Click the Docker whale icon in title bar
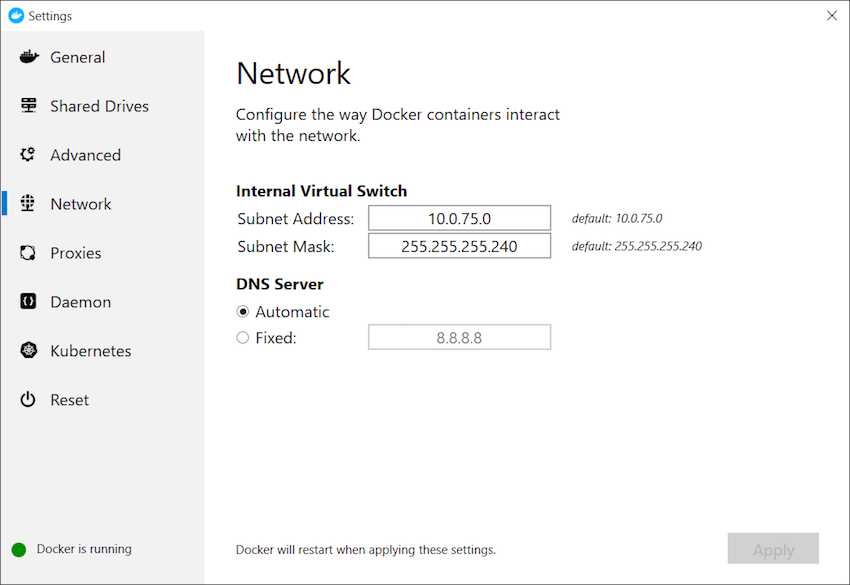850x585 pixels. (14, 15)
